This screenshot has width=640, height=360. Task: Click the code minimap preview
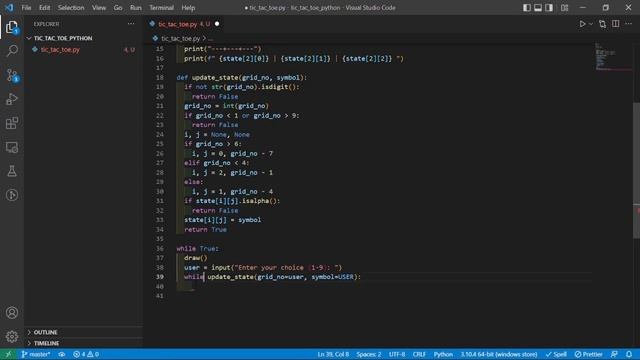point(612,57)
